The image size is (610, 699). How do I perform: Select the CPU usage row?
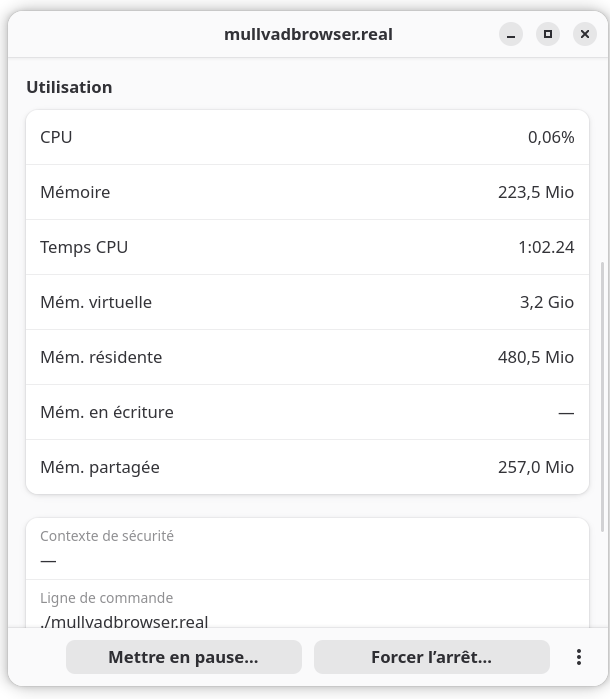(x=307, y=137)
